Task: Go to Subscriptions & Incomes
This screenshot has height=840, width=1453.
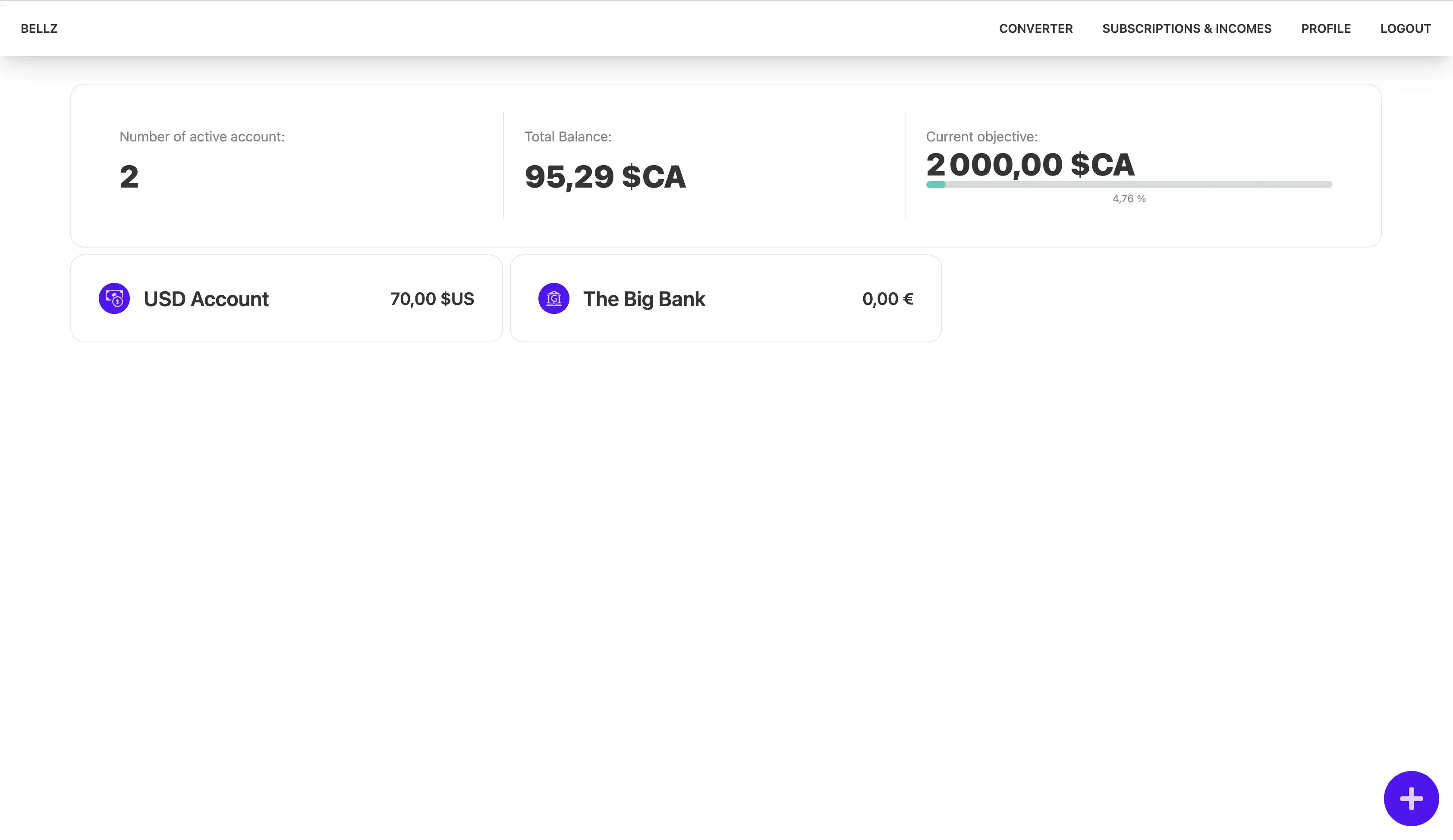Action: pyautogui.click(x=1187, y=28)
